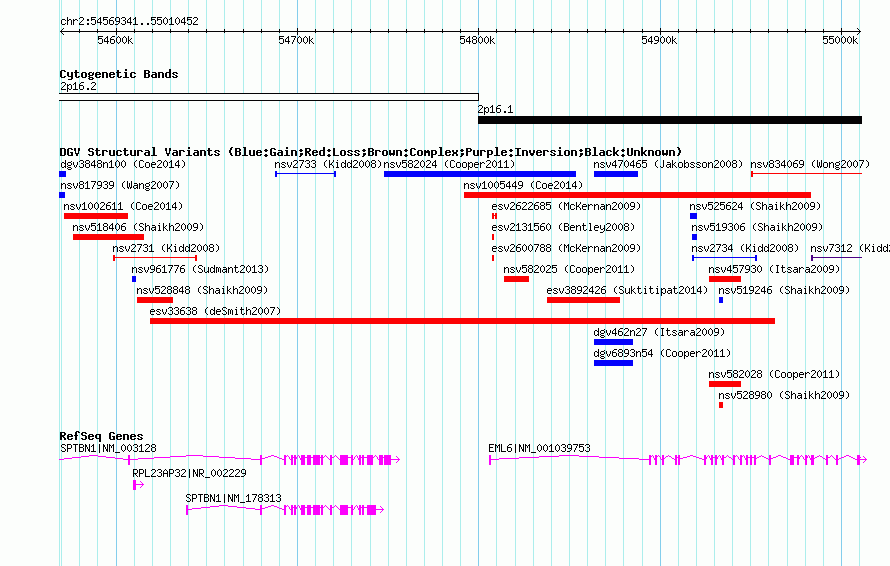Open the EML6|NM_001039753 gene label

pyautogui.click(x=539, y=448)
